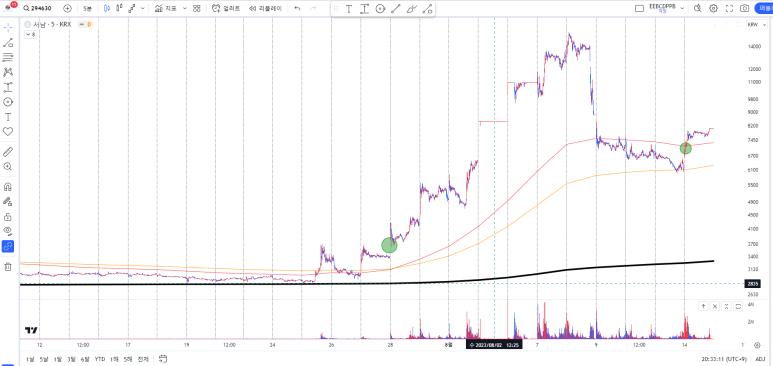Toggle the highlighted drawing sync link icon
The image size is (773, 366).
(x=8, y=247)
